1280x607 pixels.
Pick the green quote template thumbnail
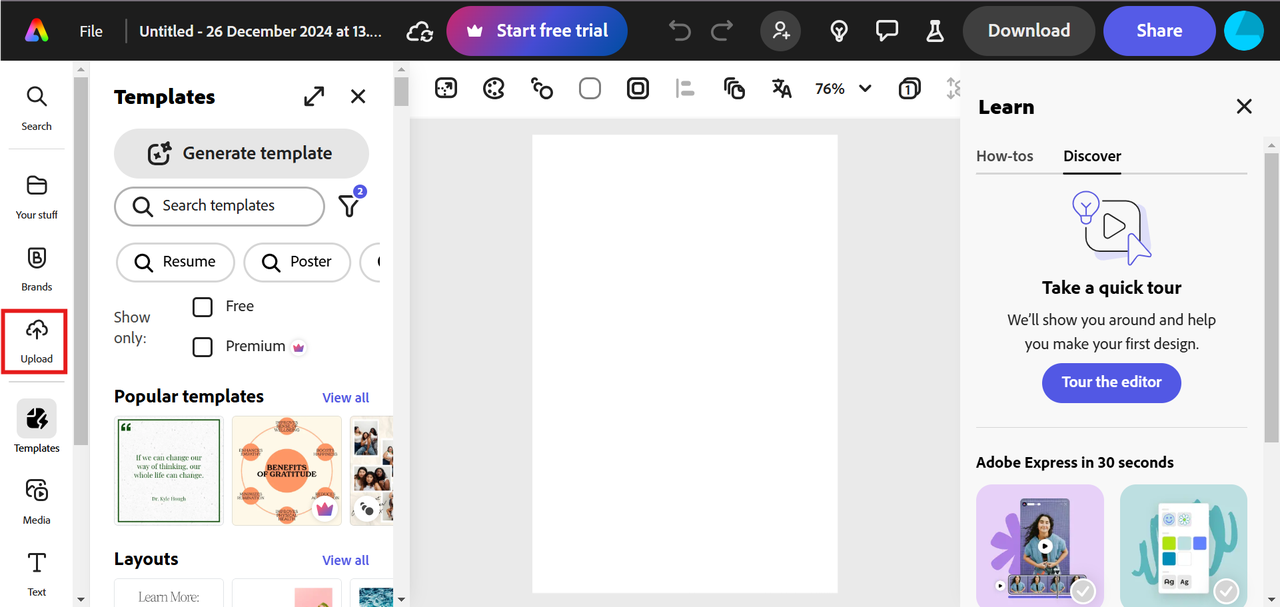pyautogui.click(x=169, y=471)
